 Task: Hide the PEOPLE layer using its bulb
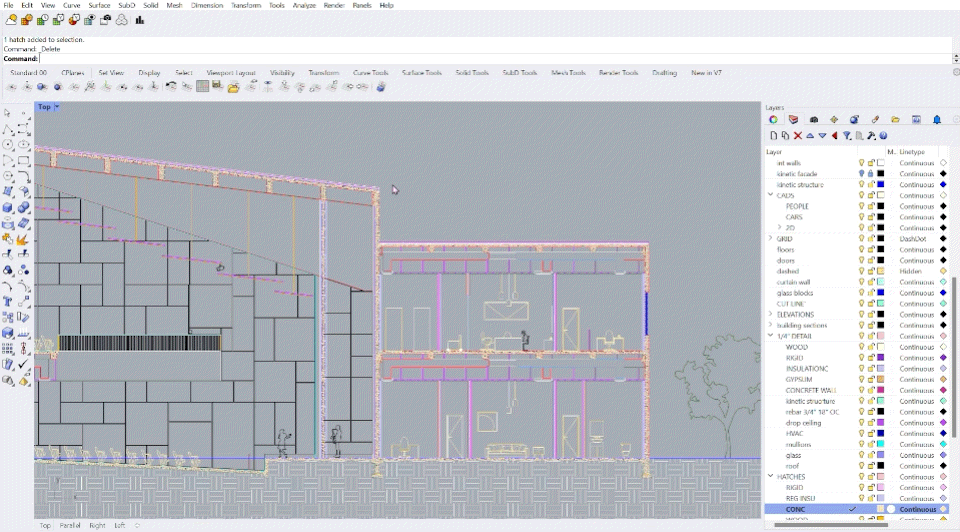click(861, 206)
